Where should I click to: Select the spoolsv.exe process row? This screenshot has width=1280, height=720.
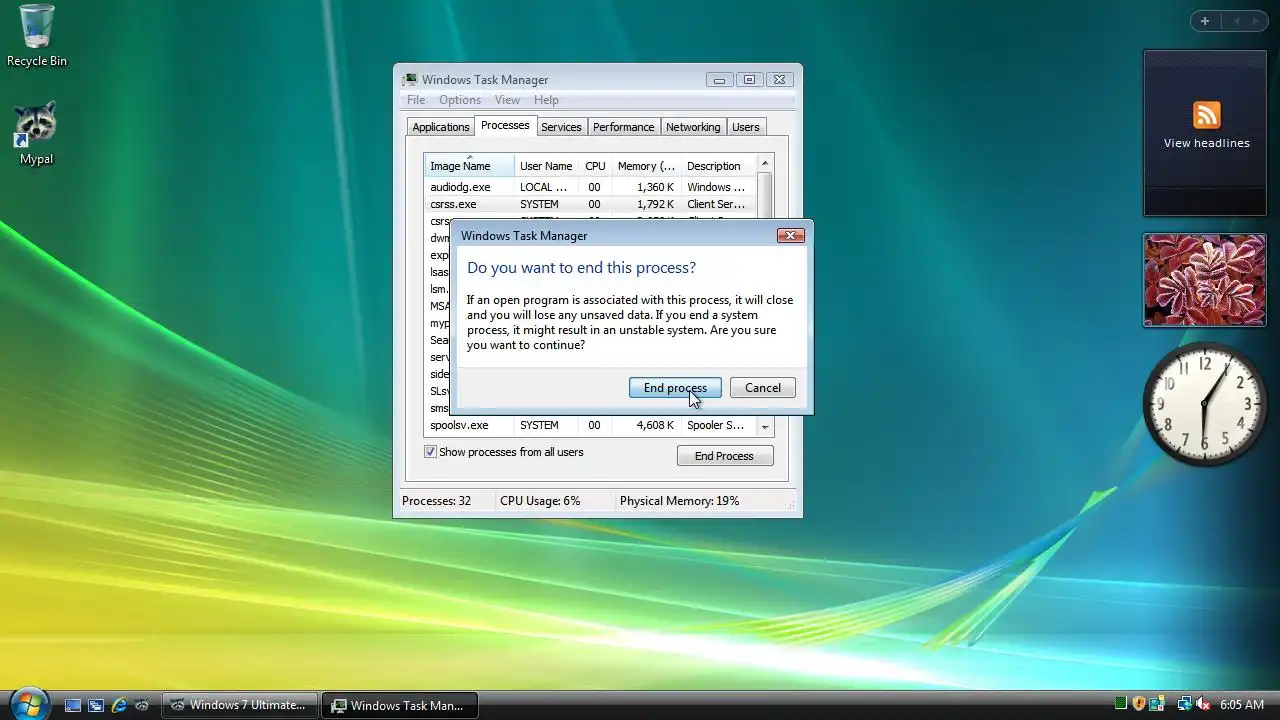pos(590,425)
